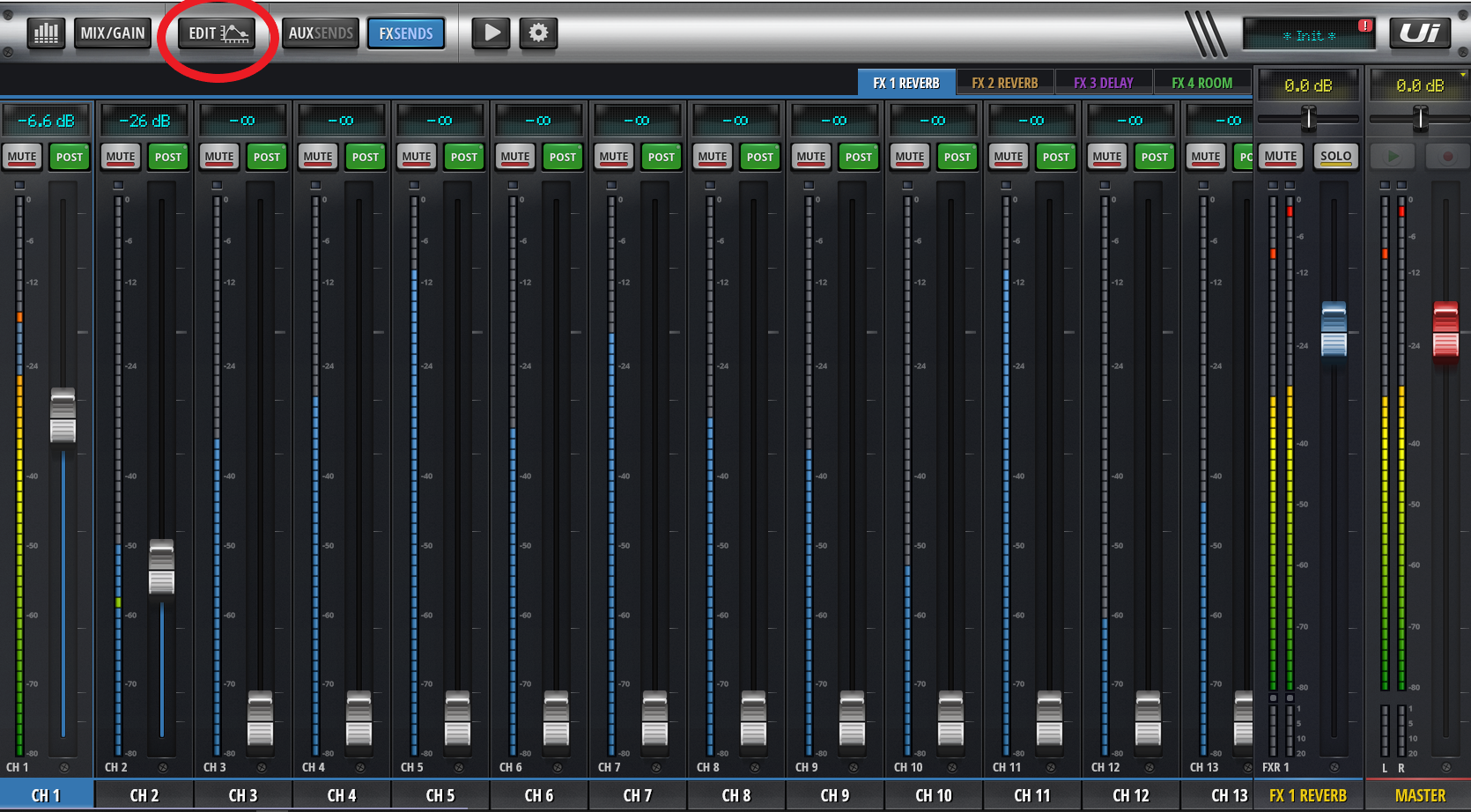Image resolution: width=1471 pixels, height=812 pixels.
Task: Click the FX return 0.0 dB display
Action: (1308, 85)
